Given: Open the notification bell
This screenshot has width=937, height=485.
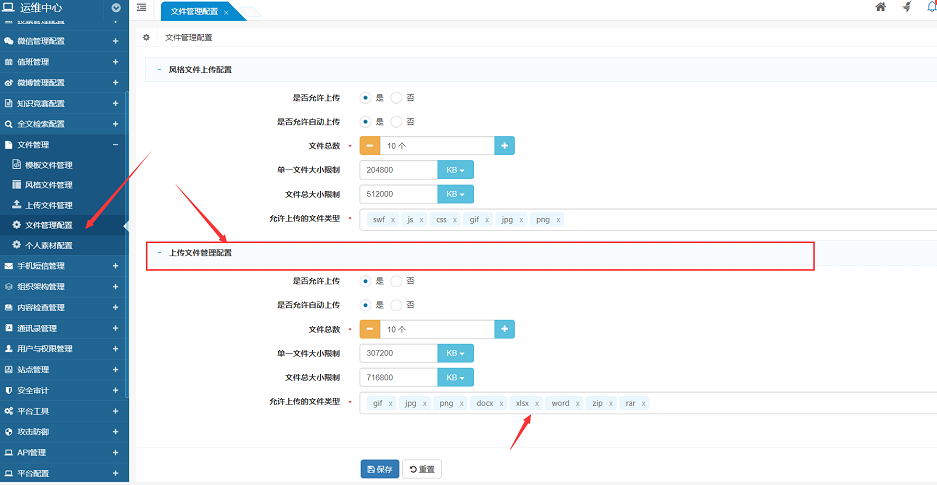Looking at the screenshot, I should pos(931,7).
